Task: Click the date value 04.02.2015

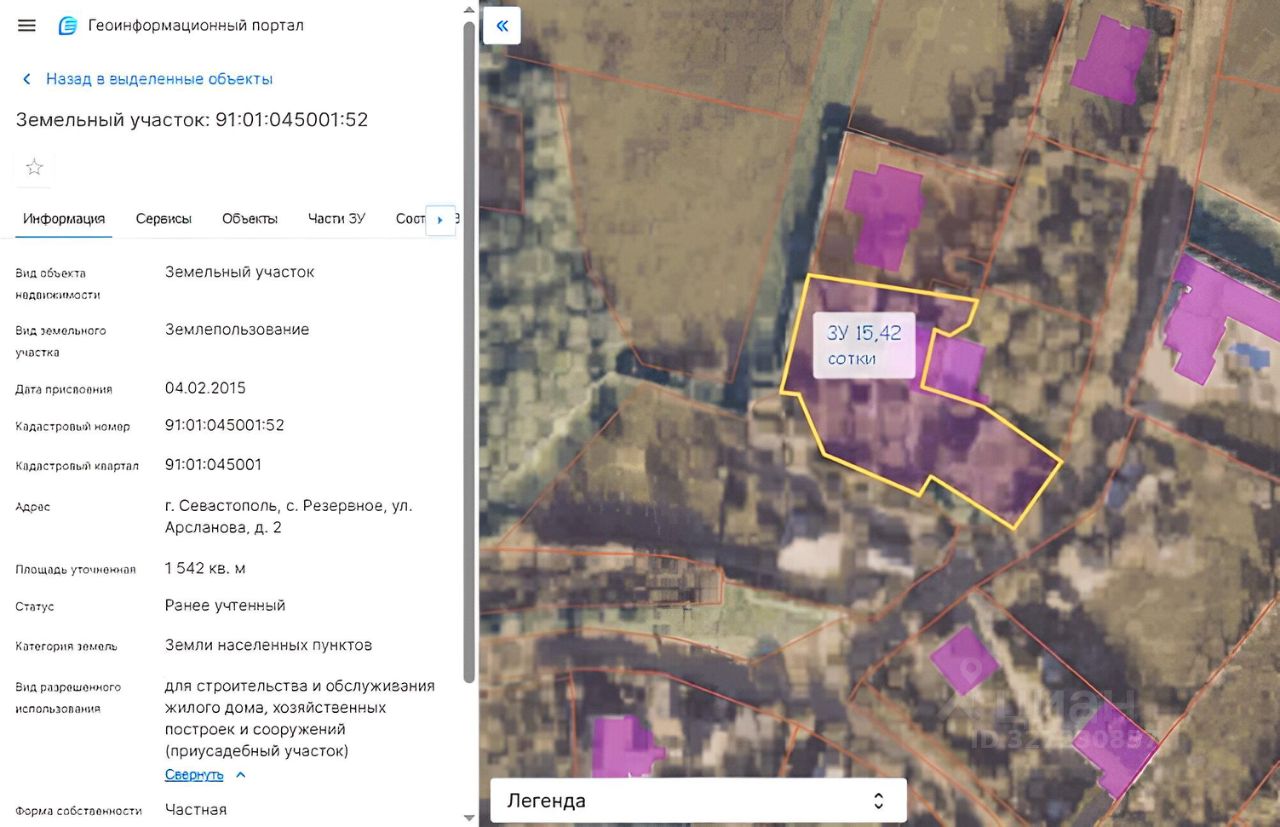Action: pyautogui.click(x=205, y=387)
